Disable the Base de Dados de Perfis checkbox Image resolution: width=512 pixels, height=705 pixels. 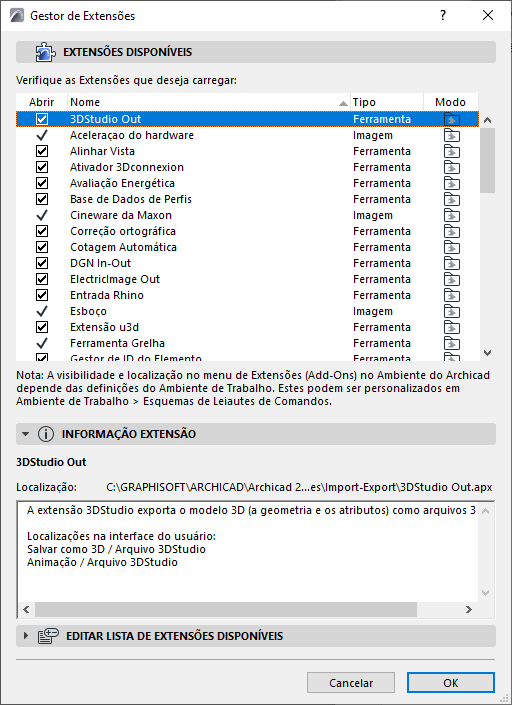pyautogui.click(x=42, y=199)
